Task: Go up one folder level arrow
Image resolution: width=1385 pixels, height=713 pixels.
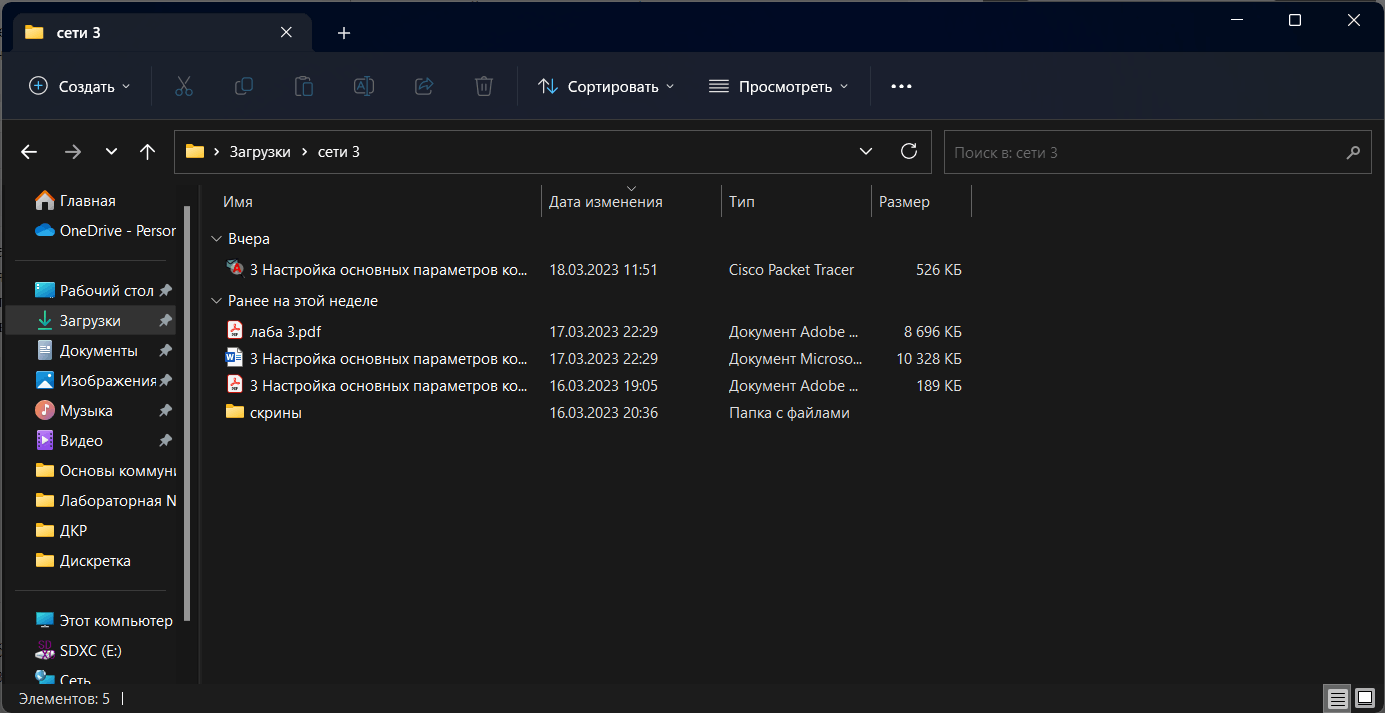Action: [148, 152]
